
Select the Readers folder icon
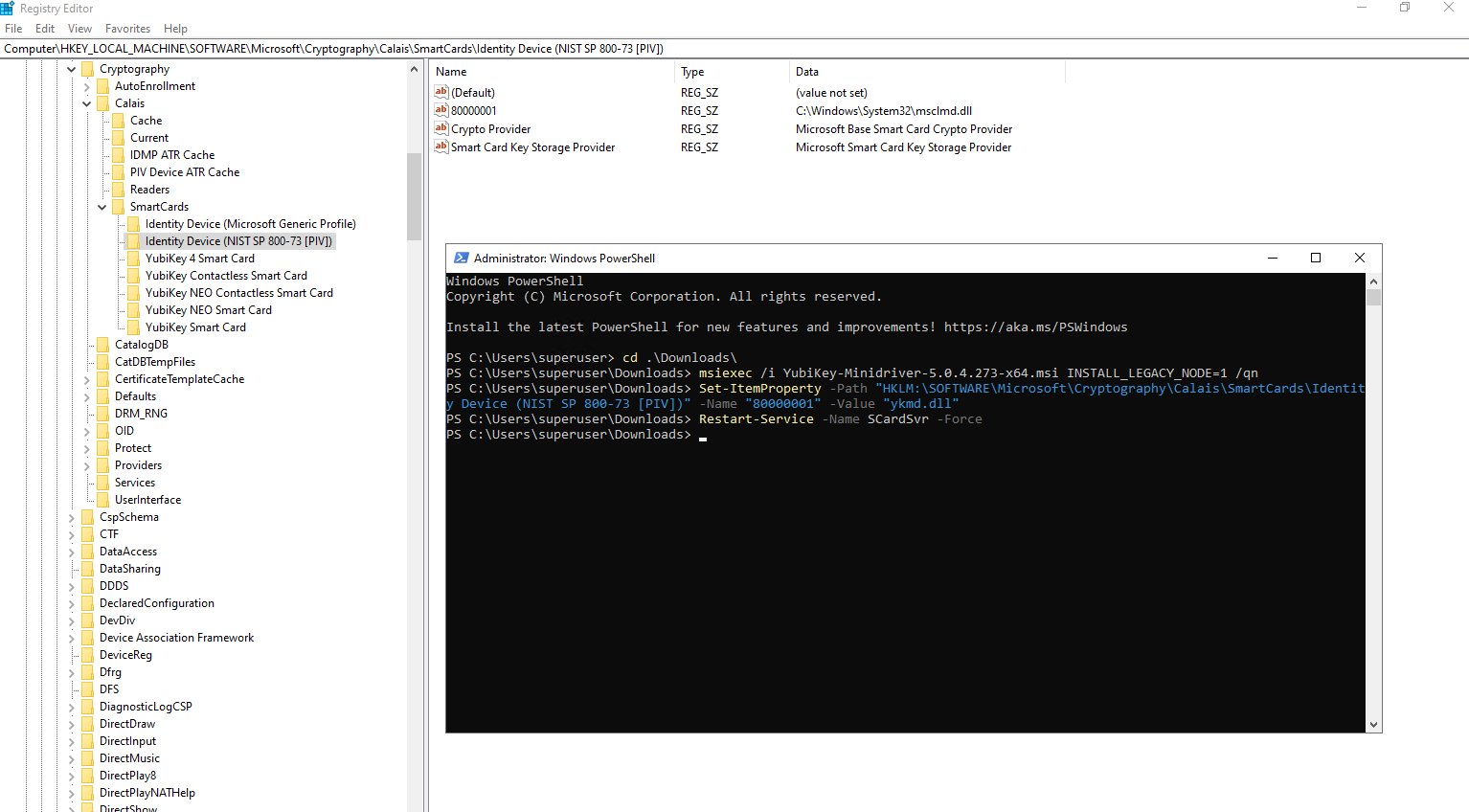119,190
